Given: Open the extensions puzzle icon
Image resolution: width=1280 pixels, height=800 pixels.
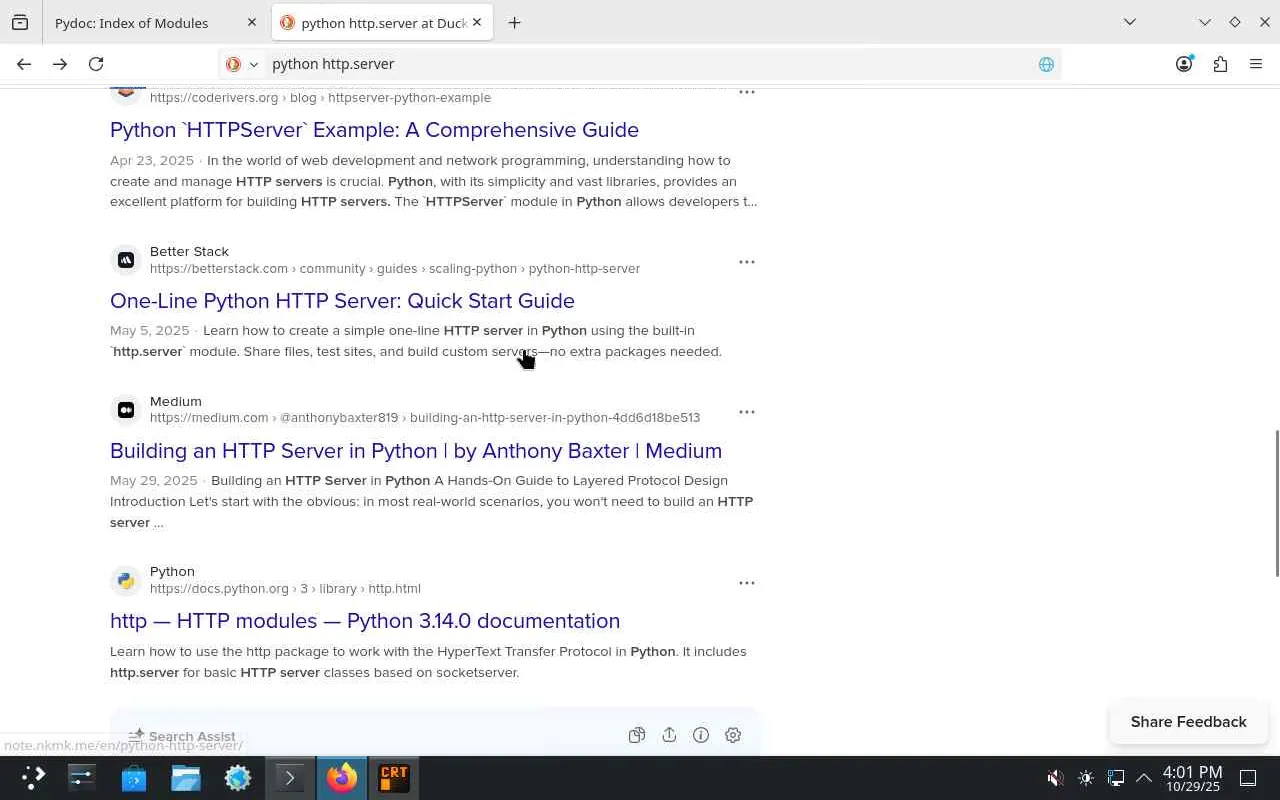Looking at the screenshot, I should (x=1220, y=64).
